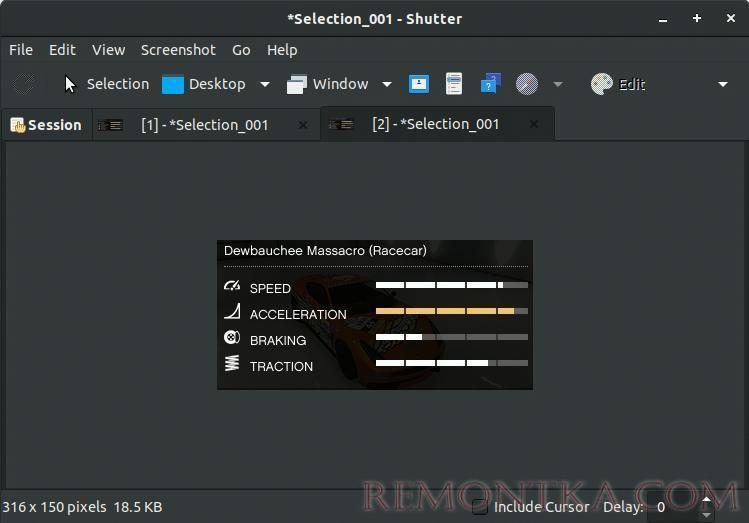This screenshot has width=749, height=523.
Task: Open the Go menu
Action: point(241,50)
